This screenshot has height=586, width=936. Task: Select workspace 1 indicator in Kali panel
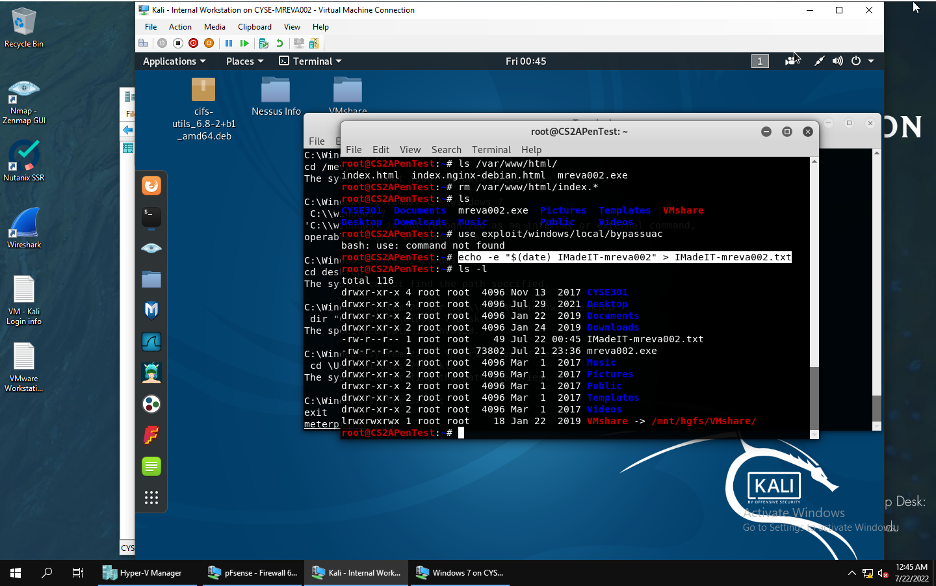pyautogui.click(x=759, y=61)
